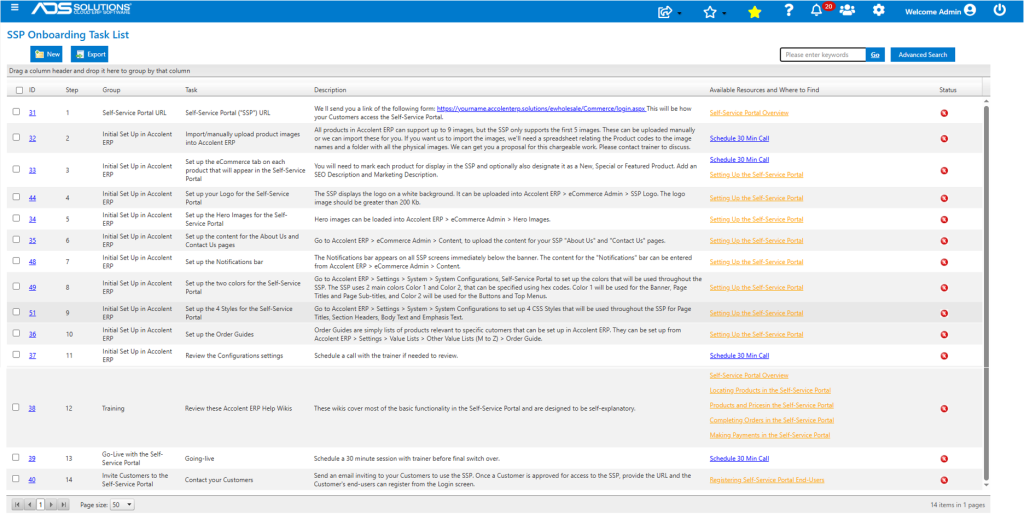Open task ID 39 link

coord(32,459)
